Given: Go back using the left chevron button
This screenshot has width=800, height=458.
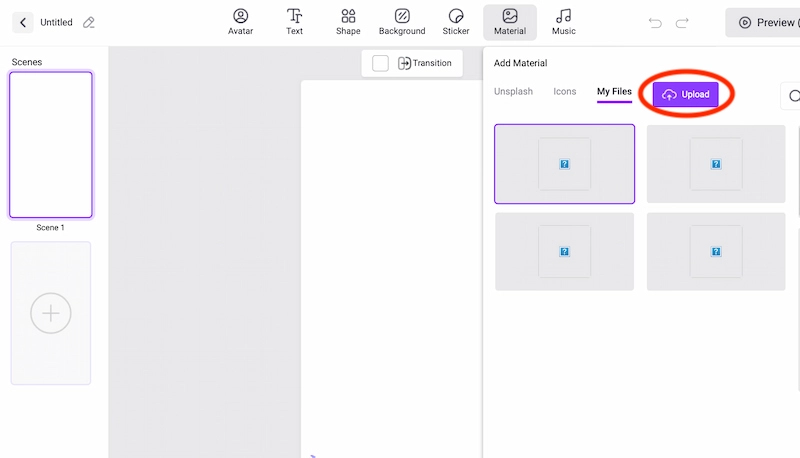Looking at the screenshot, I should pyautogui.click(x=22, y=22).
